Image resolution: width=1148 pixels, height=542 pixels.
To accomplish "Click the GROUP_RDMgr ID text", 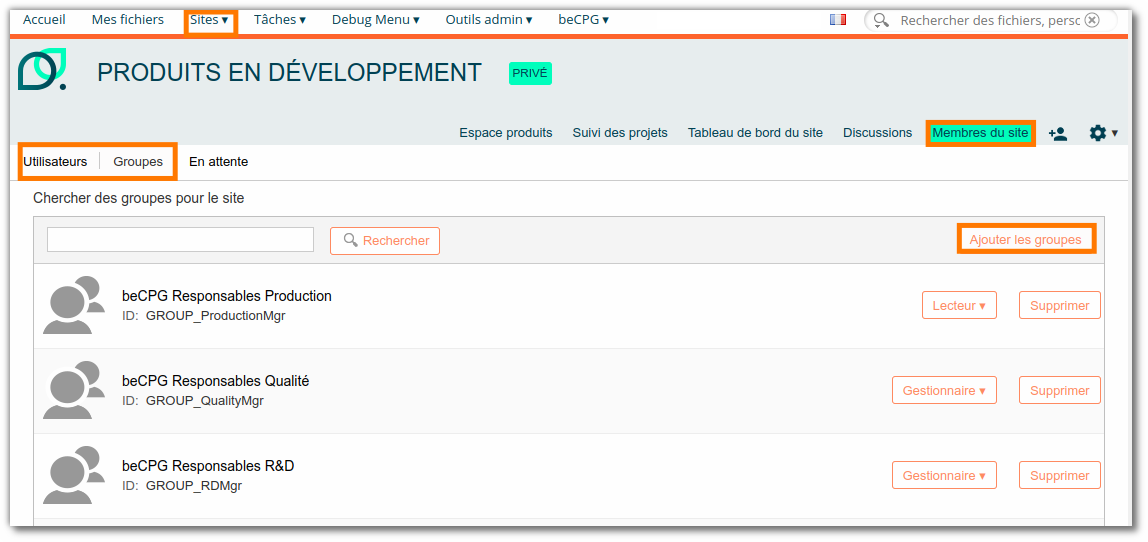I will click(193, 486).
